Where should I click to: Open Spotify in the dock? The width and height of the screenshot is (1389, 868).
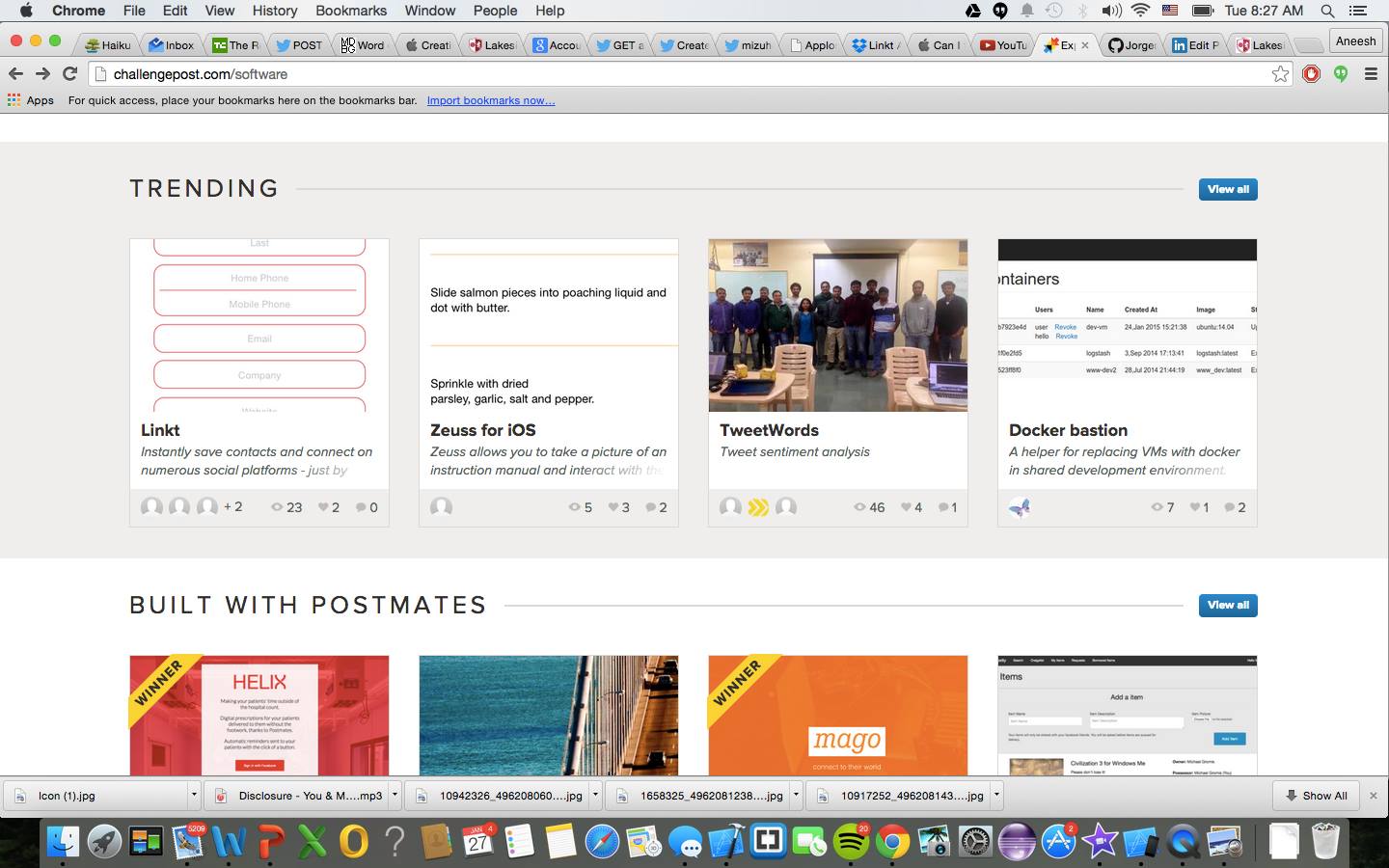pyautogui.click(x=851, y=842)
